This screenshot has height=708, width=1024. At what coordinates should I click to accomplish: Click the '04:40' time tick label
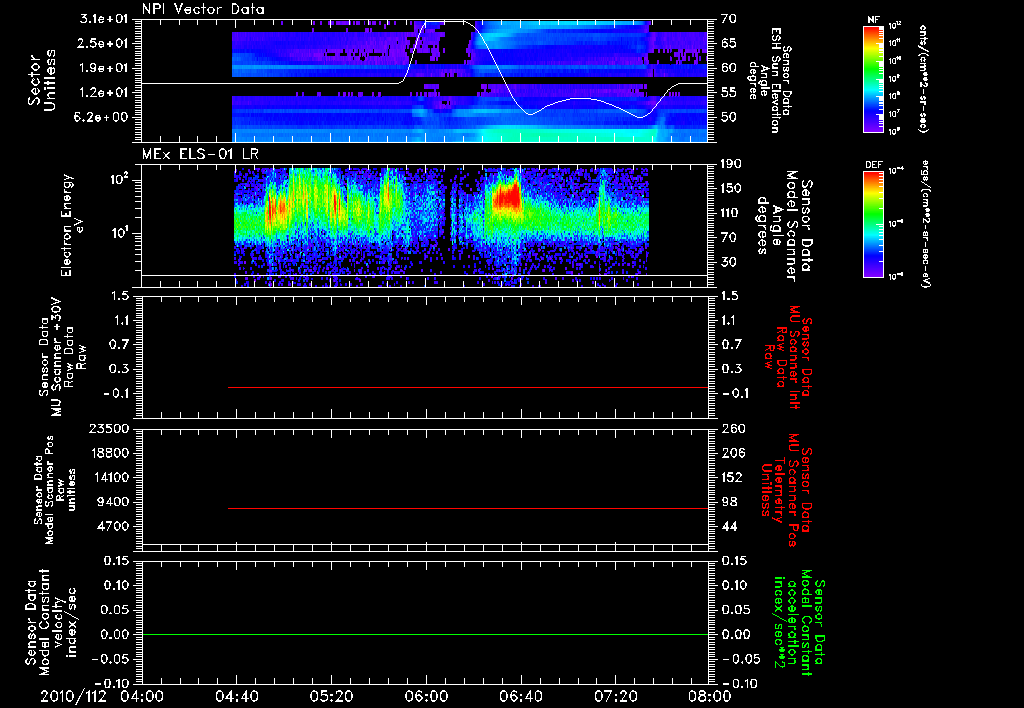click(x=236, y=696)
